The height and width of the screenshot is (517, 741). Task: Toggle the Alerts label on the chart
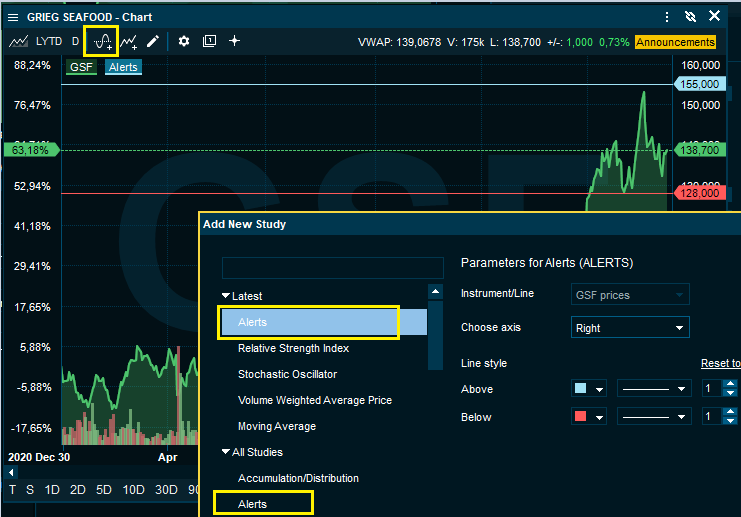pyautogui.click(x=123, y=67)
